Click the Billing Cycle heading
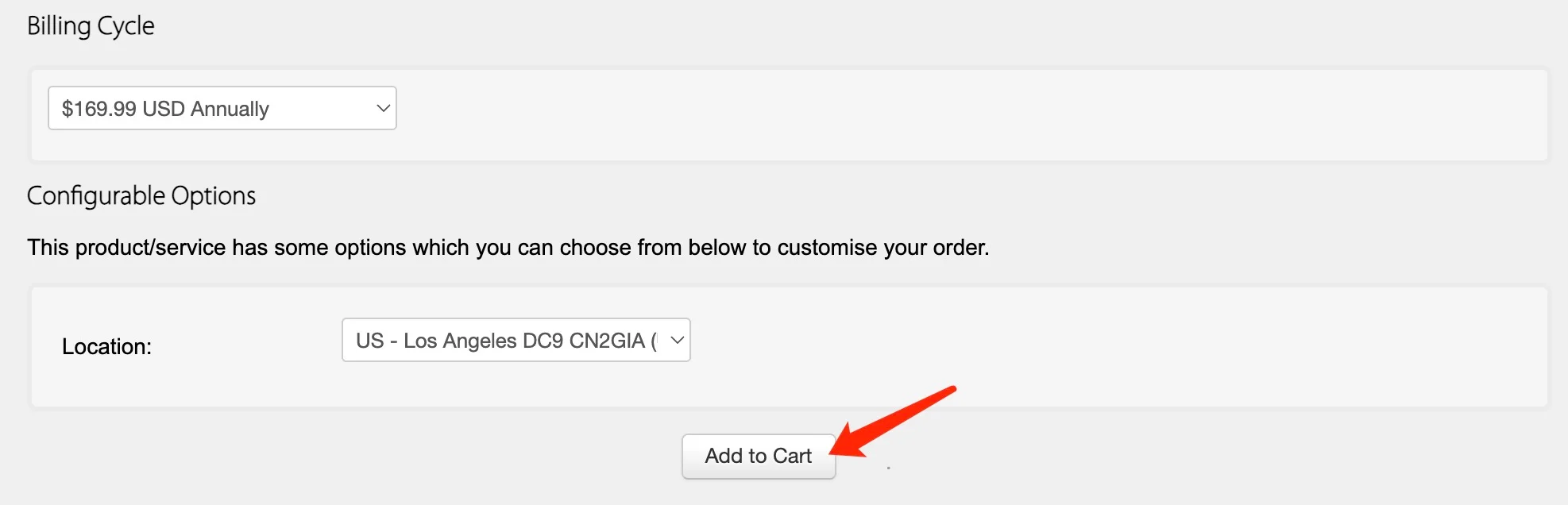 tap(91, 26)
